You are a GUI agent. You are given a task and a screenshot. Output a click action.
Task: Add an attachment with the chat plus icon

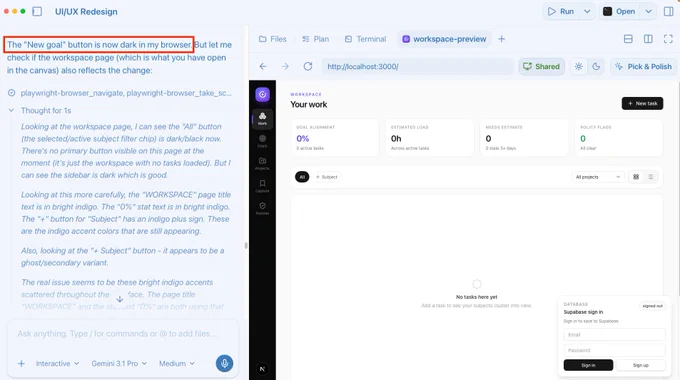pyautogui.click(x=21, y=364)
